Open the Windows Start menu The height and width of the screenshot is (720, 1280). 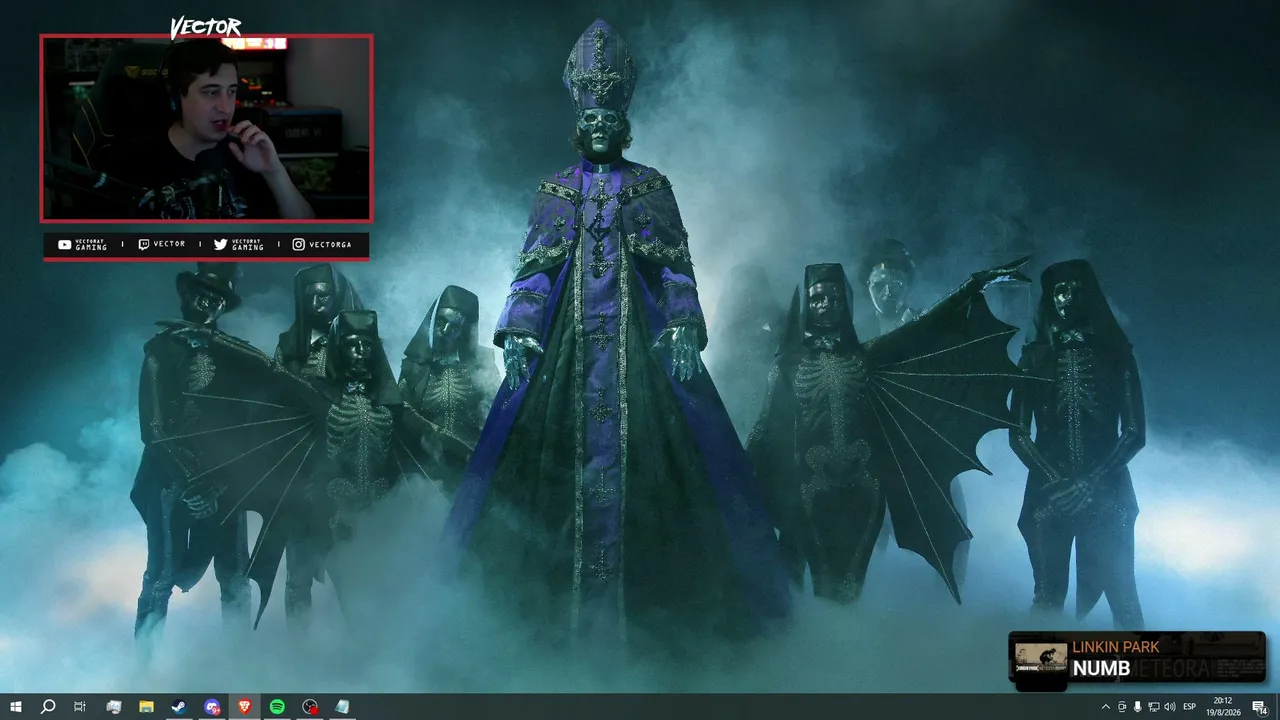tap(16, 707)
